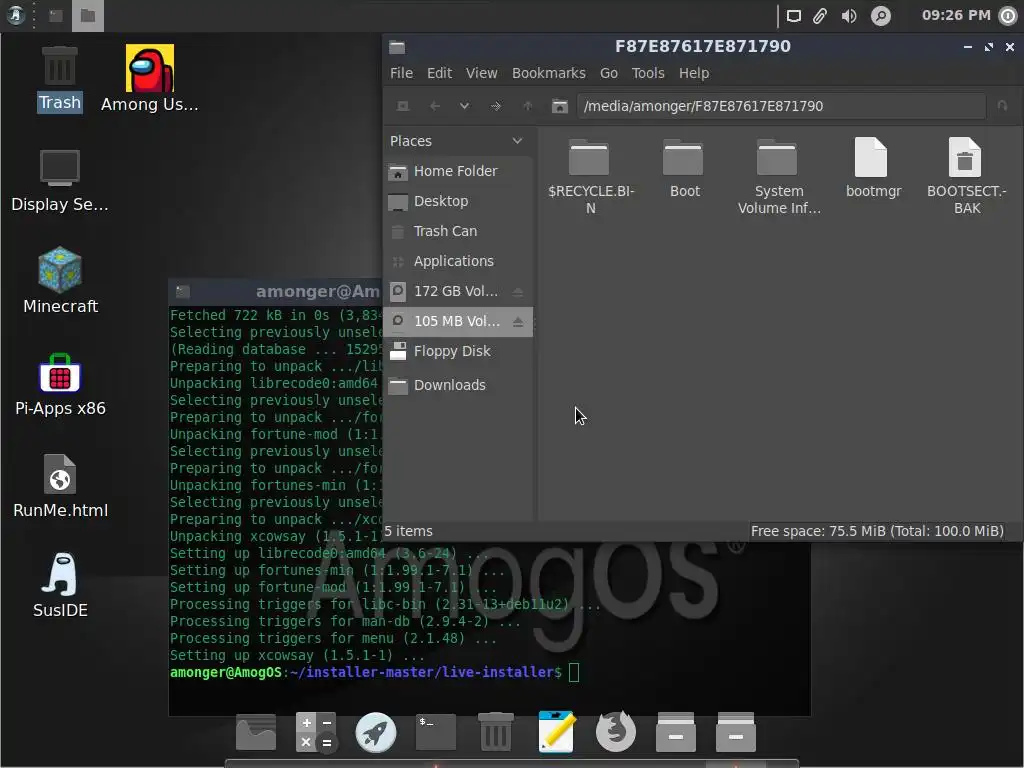Open Home Folder in Places
The width and height of the screenshot is (1024, 768).
coord(458,171)
